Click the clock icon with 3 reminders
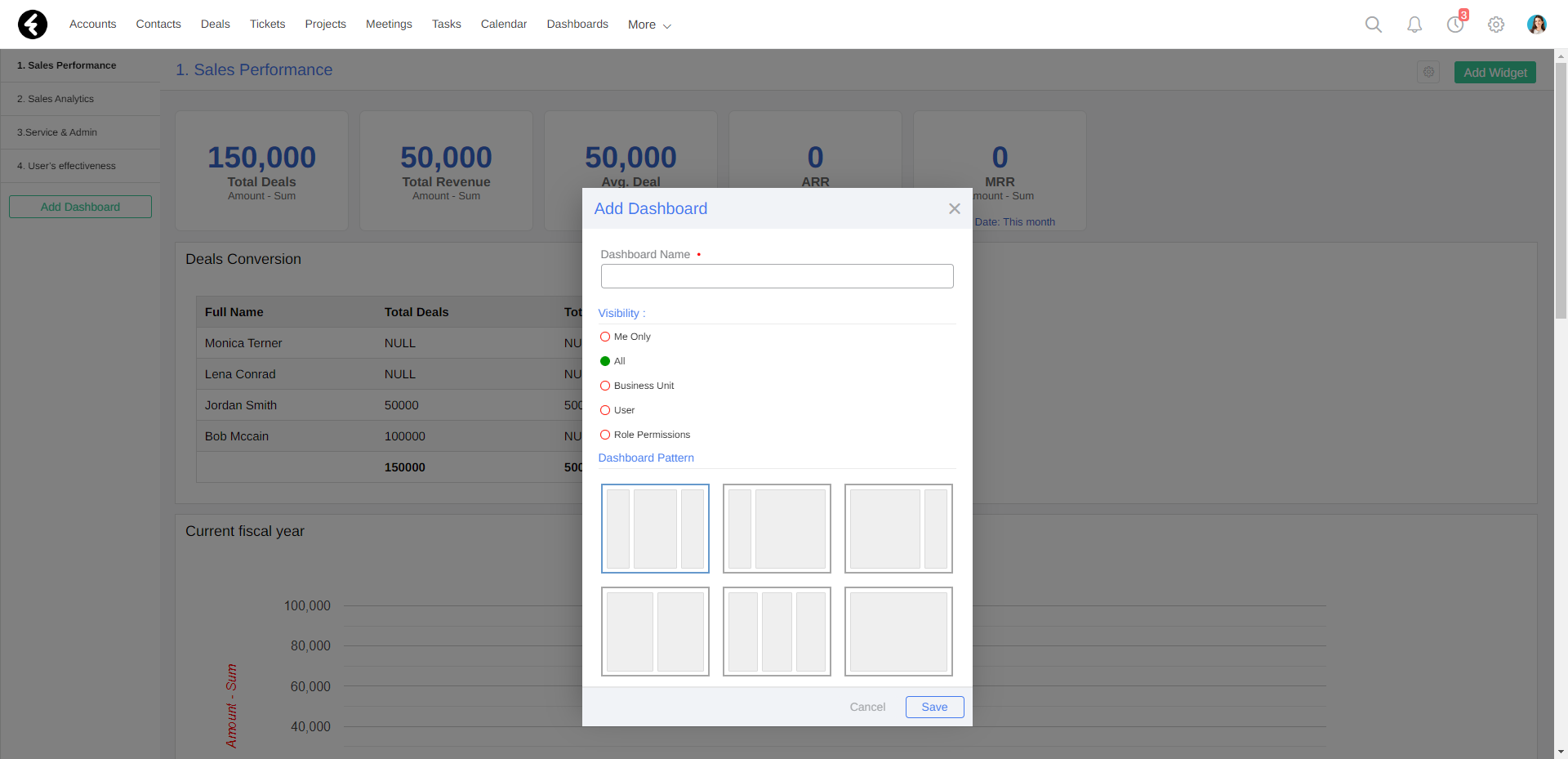The height and width of the screenshot is (759, 1568). 1454,25
